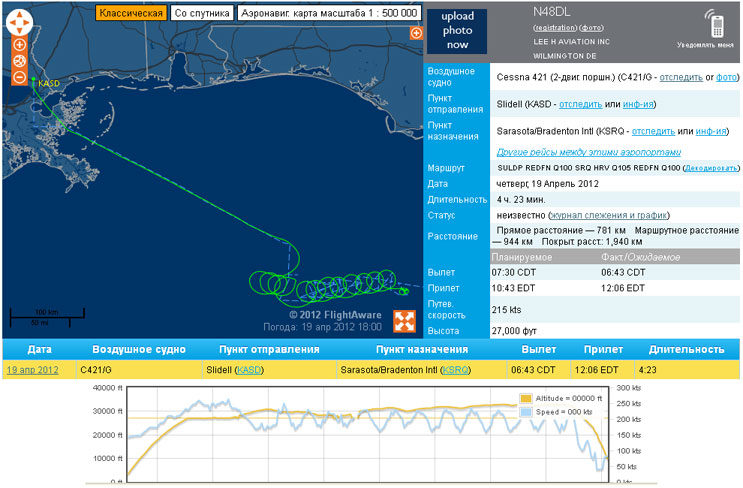743x488 pixels.
Task: Click planned departure 07:30 CDT
Action: tap(514, 272)
